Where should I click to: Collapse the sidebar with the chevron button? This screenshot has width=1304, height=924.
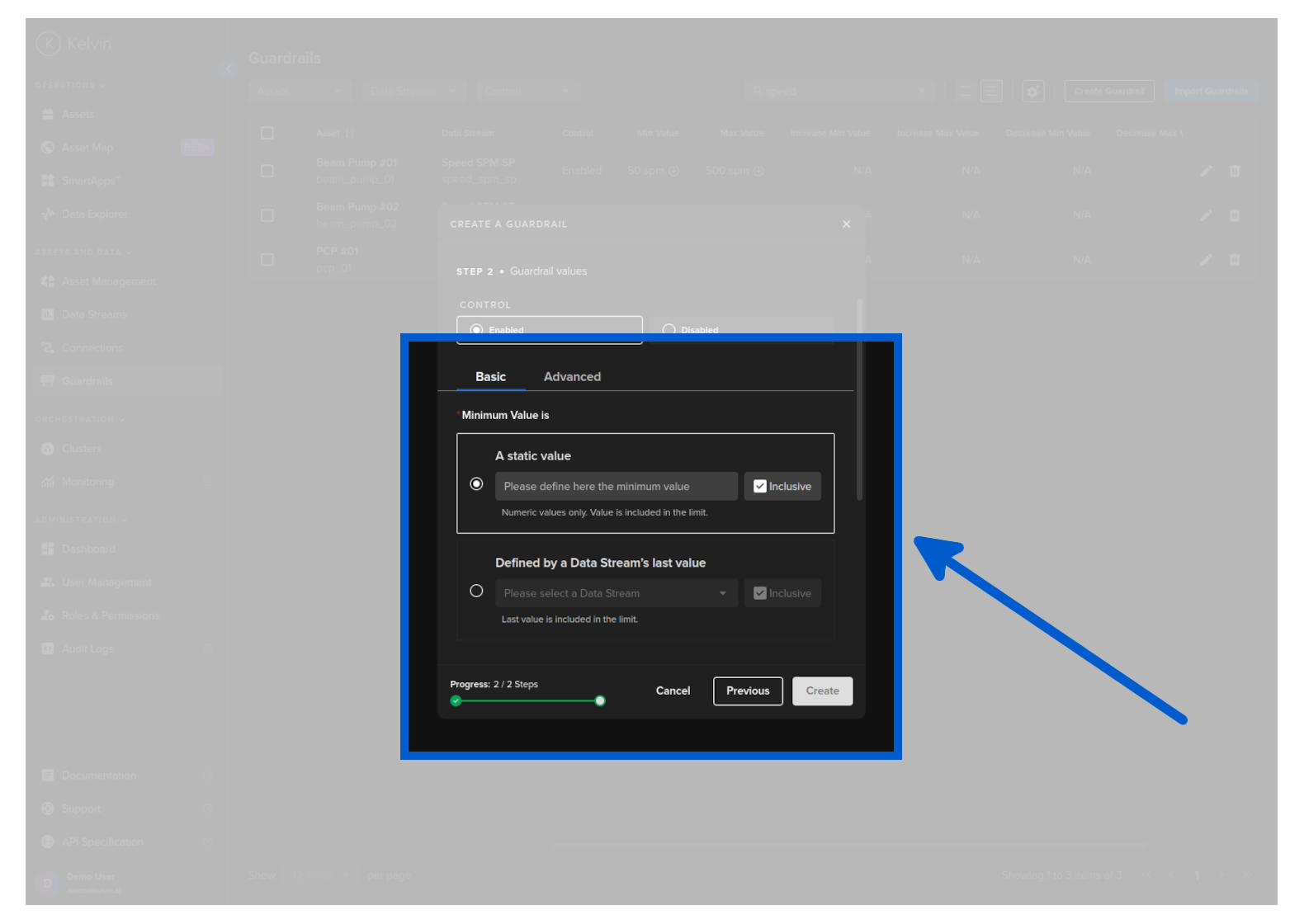pyautogui.click(x=228, y=69)
